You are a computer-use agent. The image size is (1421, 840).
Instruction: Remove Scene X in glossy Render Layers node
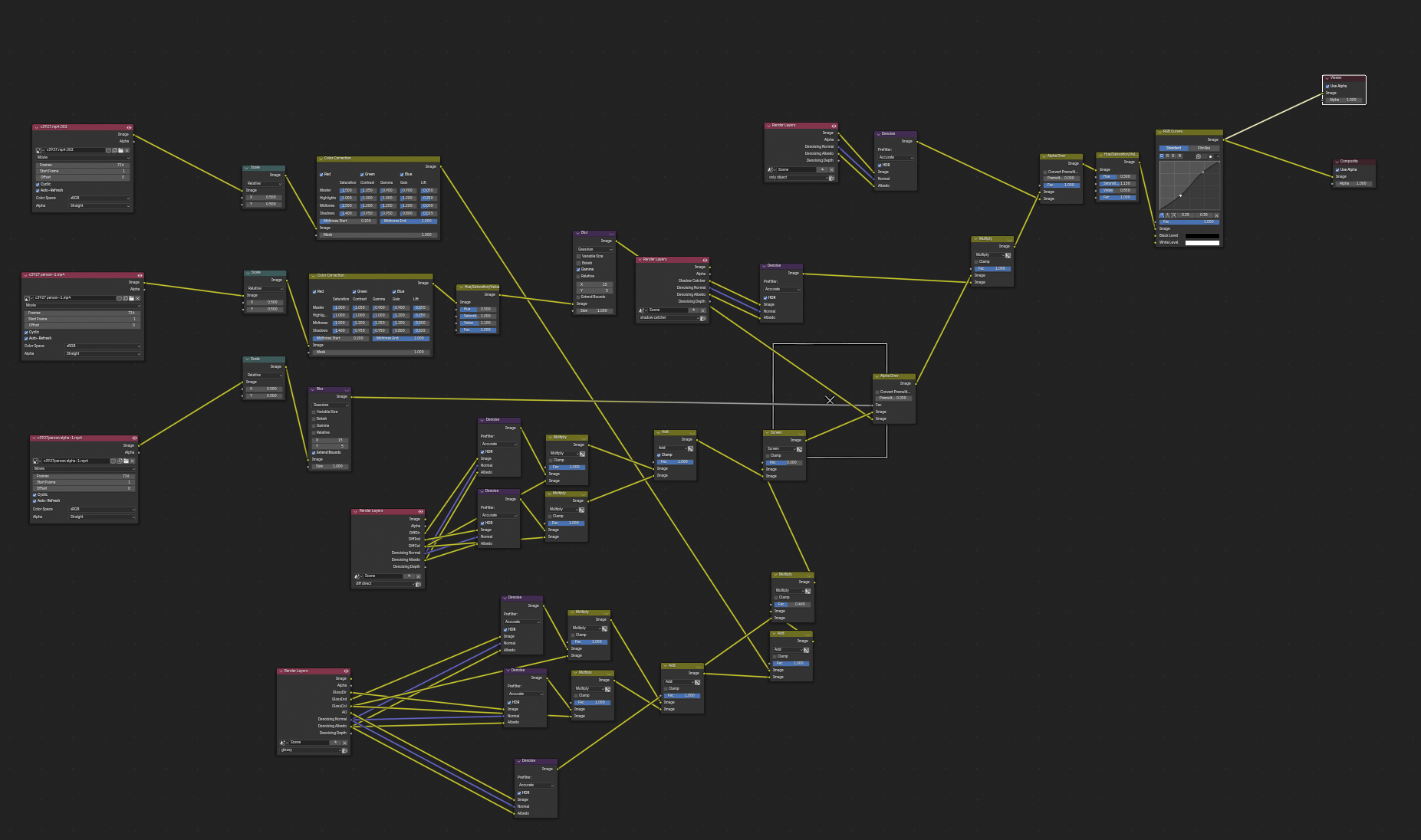pos(344,743)
